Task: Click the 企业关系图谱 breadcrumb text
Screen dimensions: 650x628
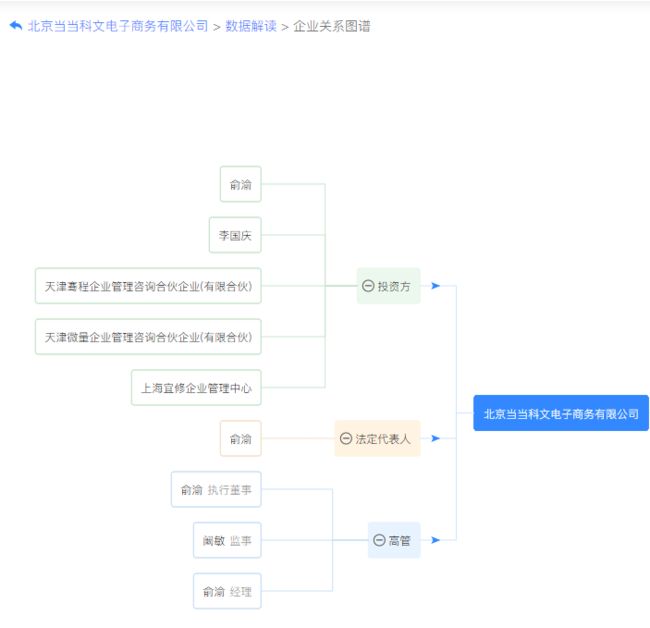Action: click(x=332, y=26)
